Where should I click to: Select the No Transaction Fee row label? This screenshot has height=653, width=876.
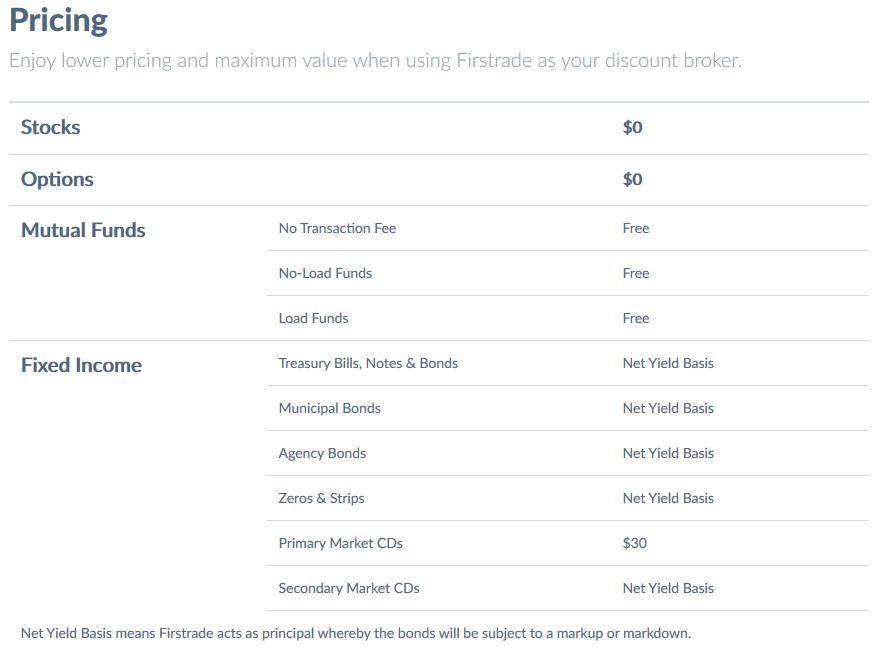pyautogui.click(x=337, y=228)
